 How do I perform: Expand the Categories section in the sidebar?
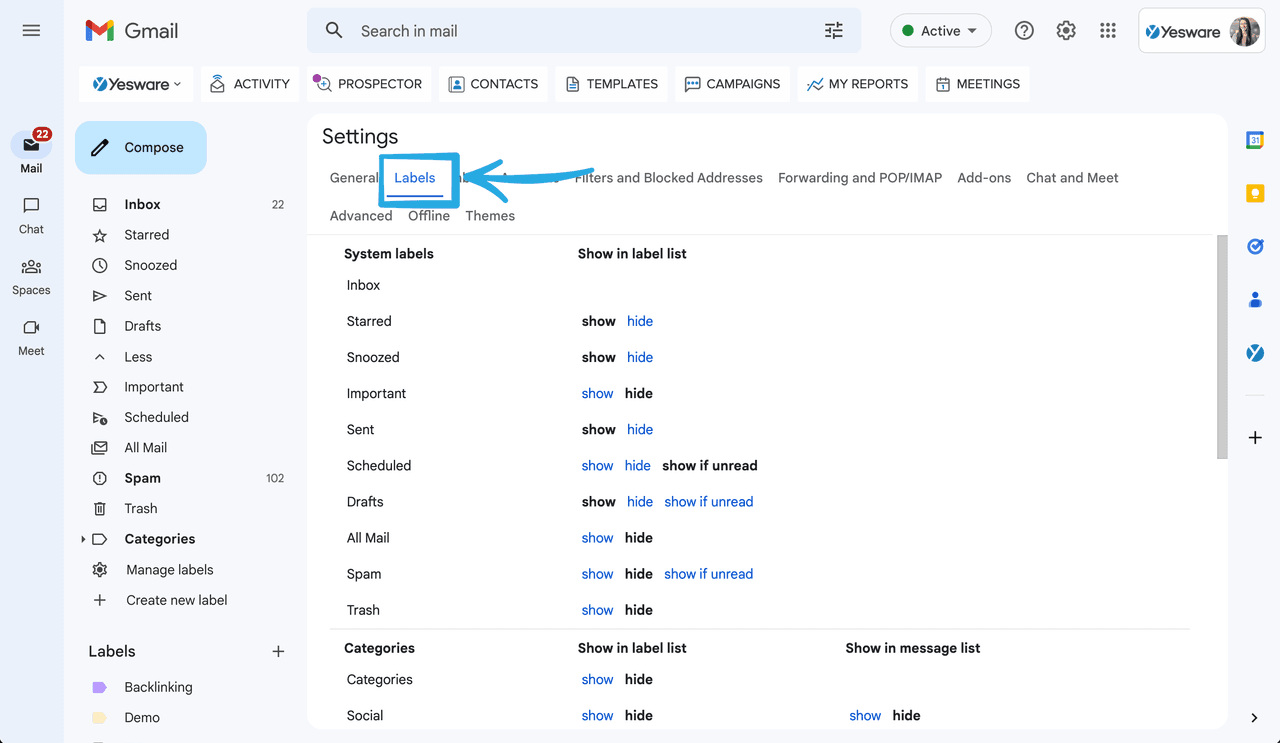pyautogui.click(x=84, y=538)
